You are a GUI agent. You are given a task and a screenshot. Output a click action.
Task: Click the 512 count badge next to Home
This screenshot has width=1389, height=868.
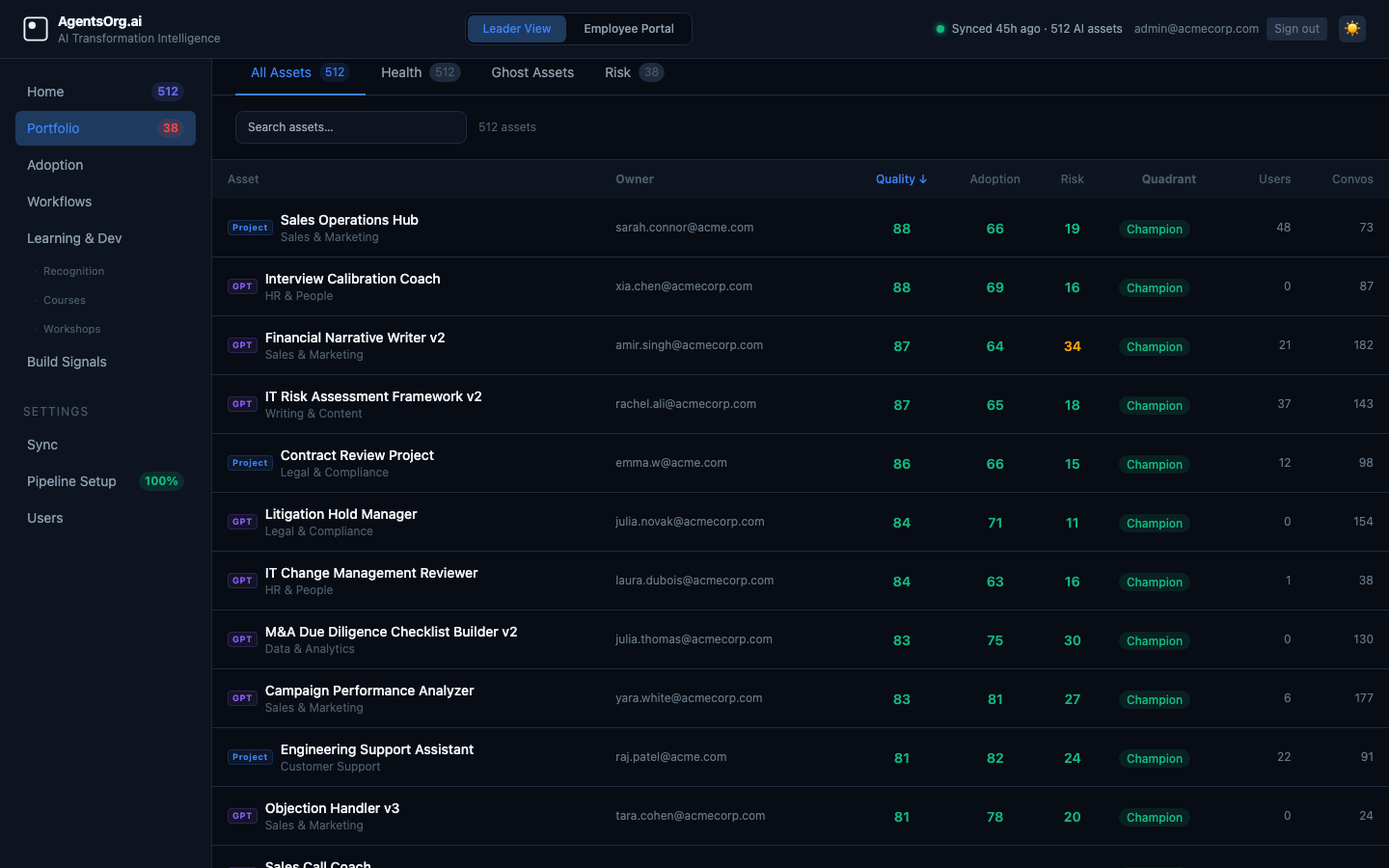[168, 91]
